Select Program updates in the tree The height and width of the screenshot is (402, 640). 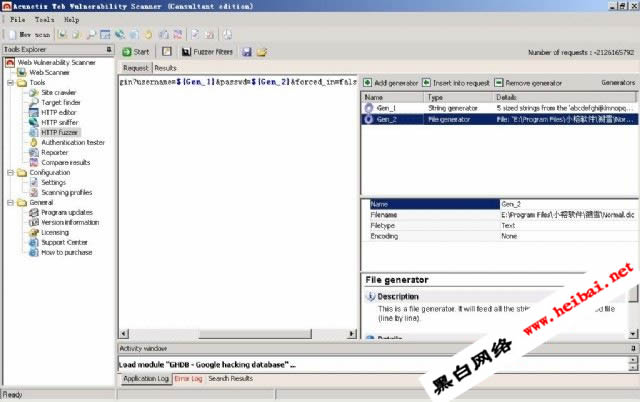point(67,213)
